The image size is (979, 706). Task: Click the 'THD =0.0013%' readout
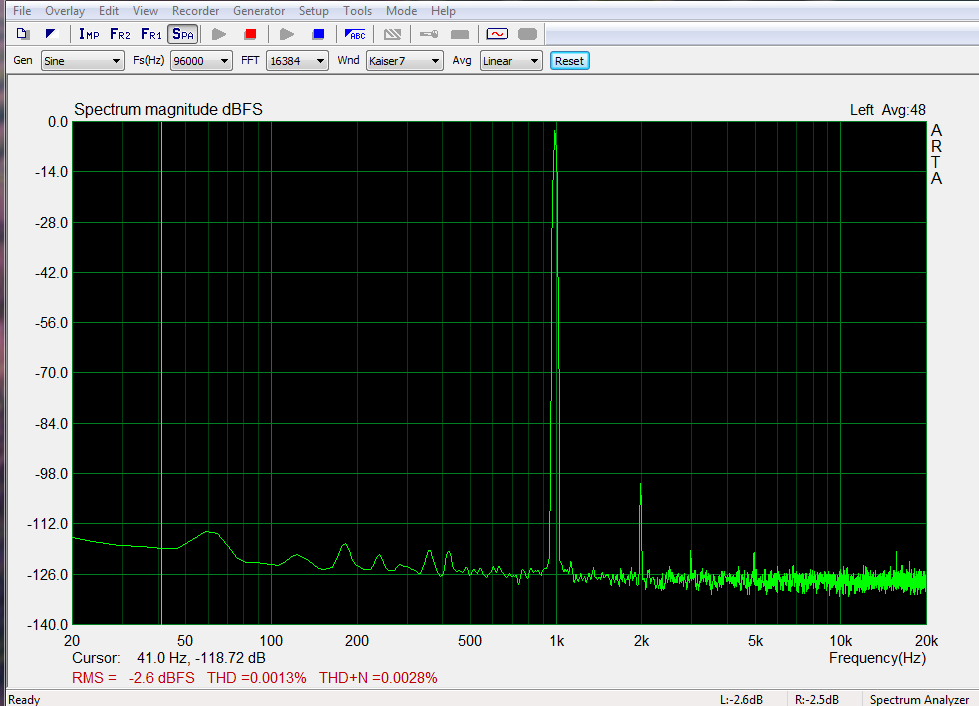[257, 678]
